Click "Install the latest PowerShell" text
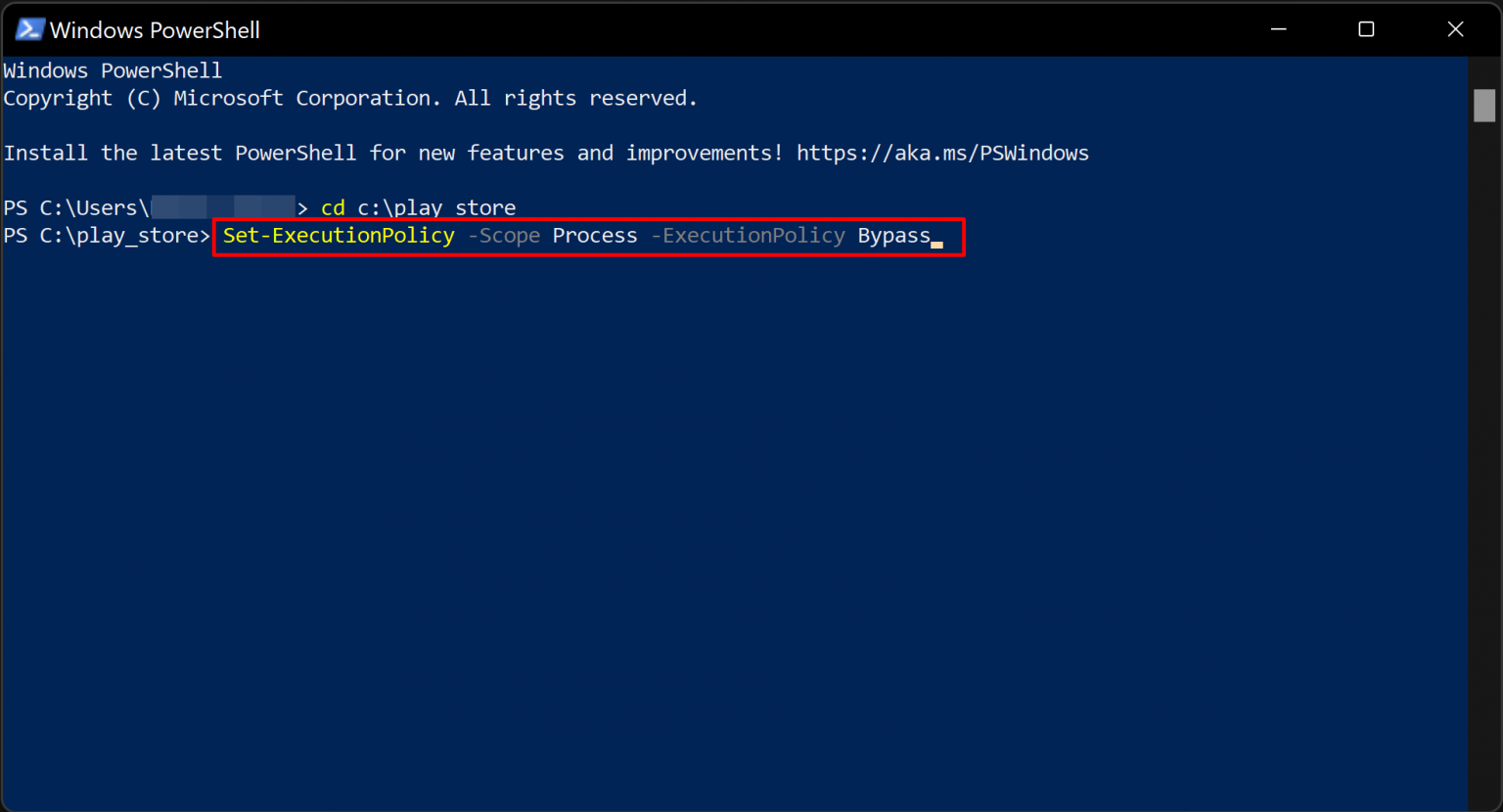1503x812 pixels. (179, 154)
